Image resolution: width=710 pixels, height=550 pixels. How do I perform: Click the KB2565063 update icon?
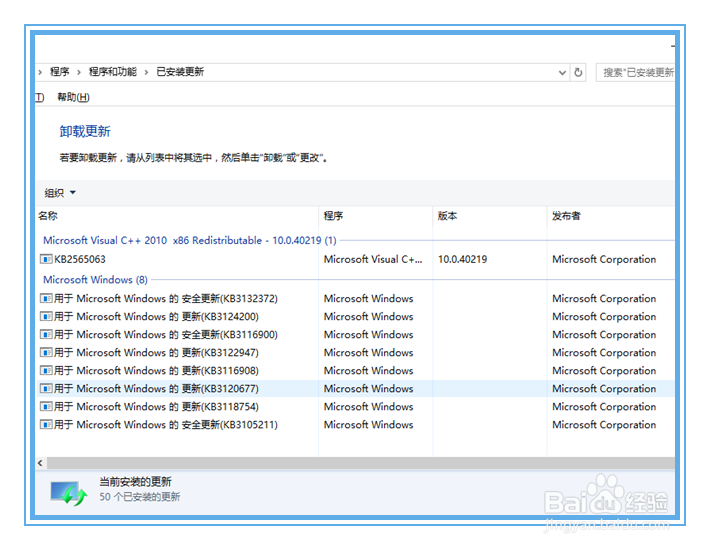[x=46, y=259]
